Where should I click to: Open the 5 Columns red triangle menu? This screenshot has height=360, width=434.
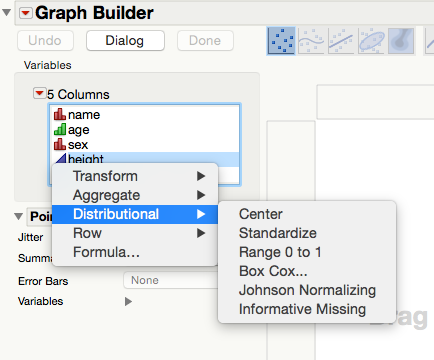[x=39, y=93]
